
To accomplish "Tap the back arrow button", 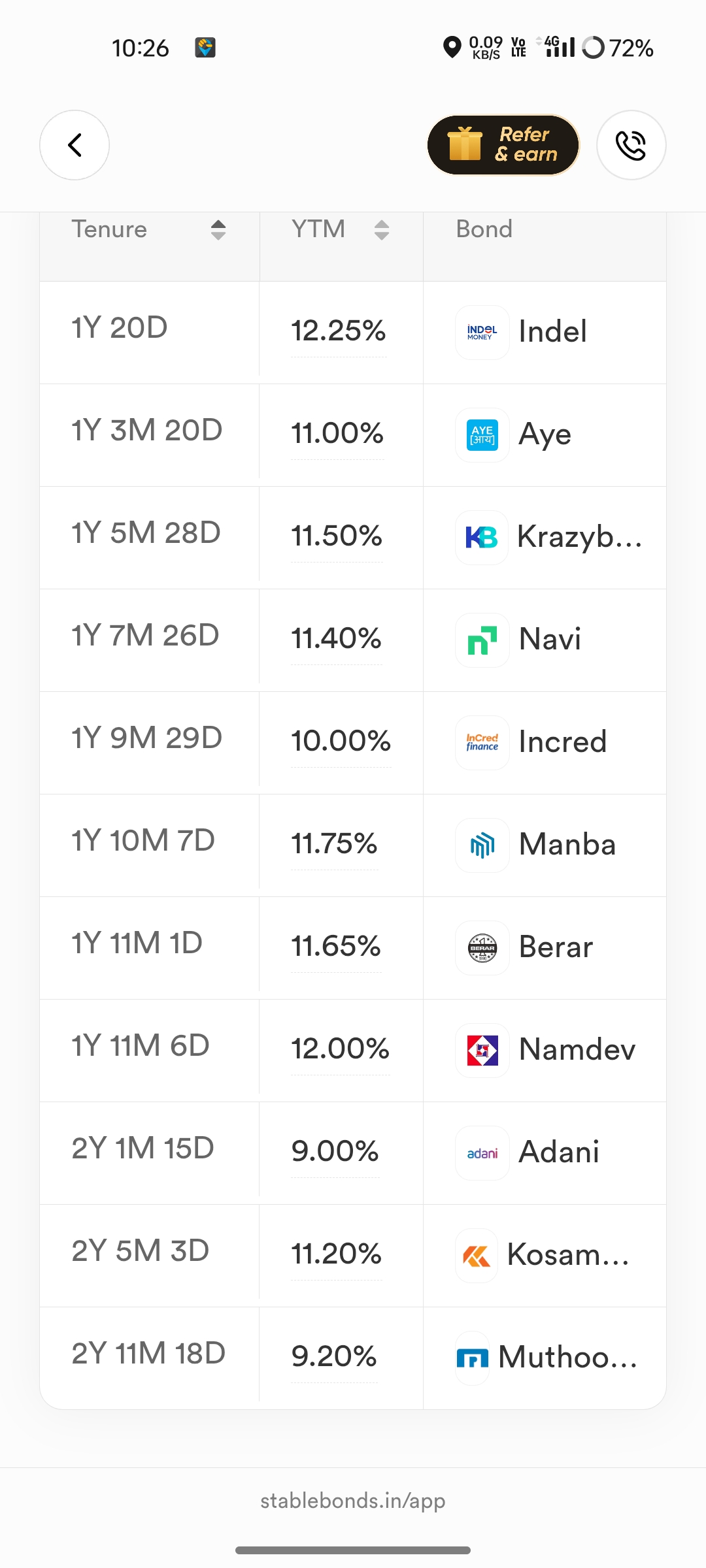I will (x=75, y=145).
